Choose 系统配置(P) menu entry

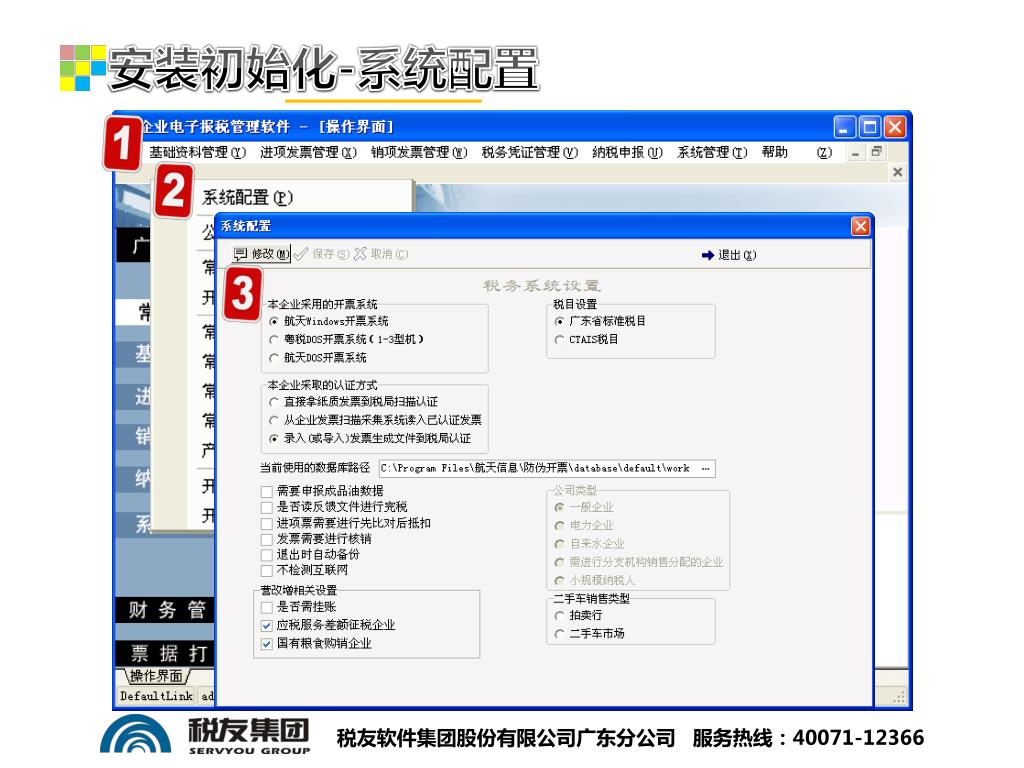click(248, 197)
